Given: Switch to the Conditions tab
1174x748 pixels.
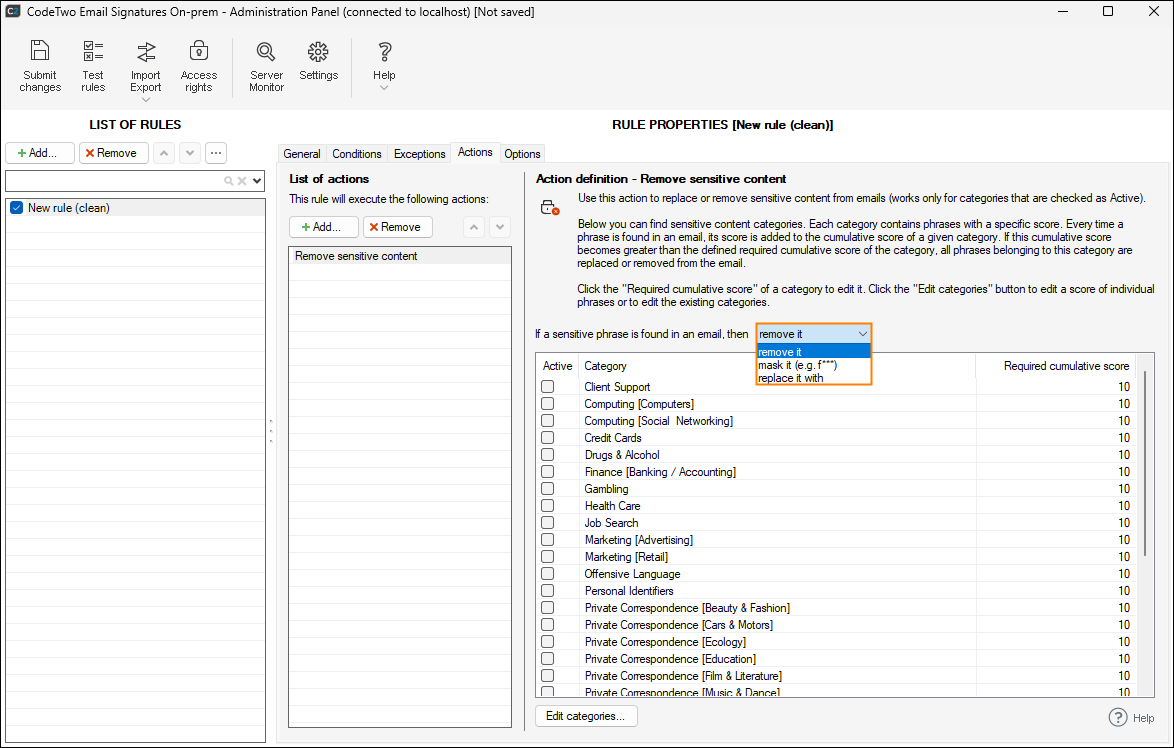Looking at the screenshot, I should pos(357,154).
